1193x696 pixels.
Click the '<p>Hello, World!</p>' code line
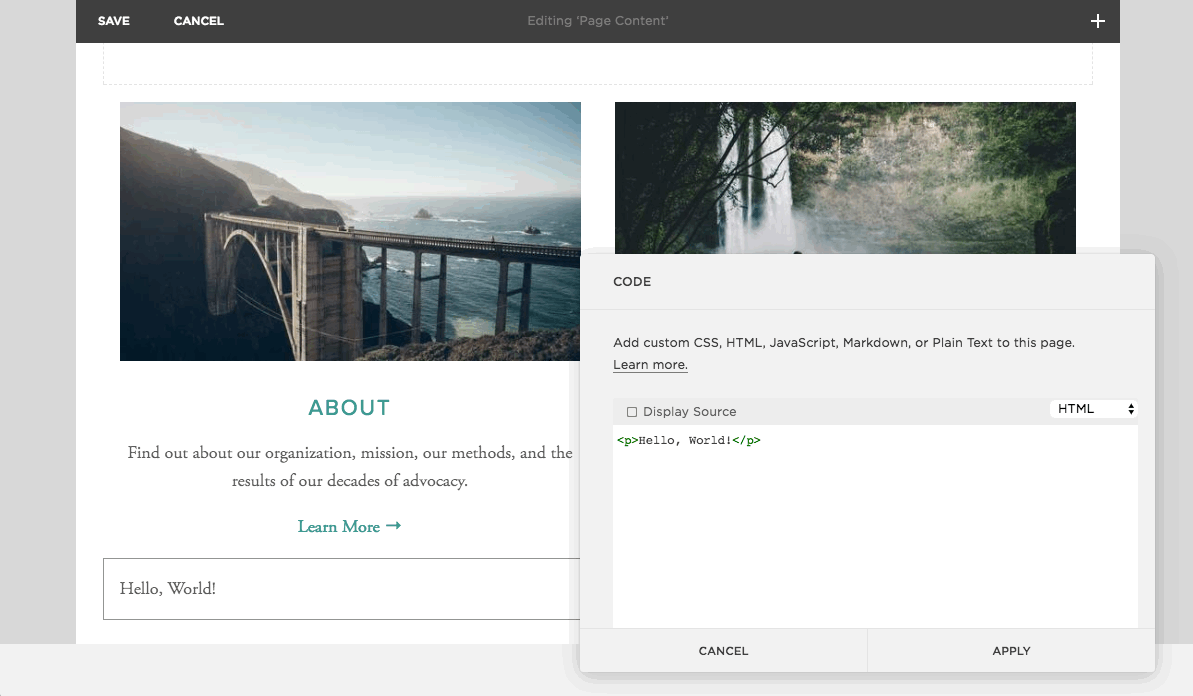point(689,440)
